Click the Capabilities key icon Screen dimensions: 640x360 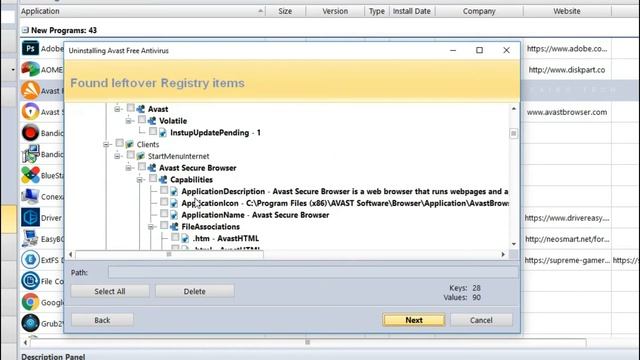pyautogui.click(x=163, y=180)
